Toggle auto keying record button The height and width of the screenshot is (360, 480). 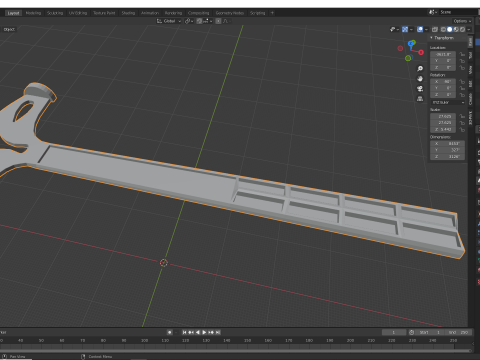[x=170, y=332]
